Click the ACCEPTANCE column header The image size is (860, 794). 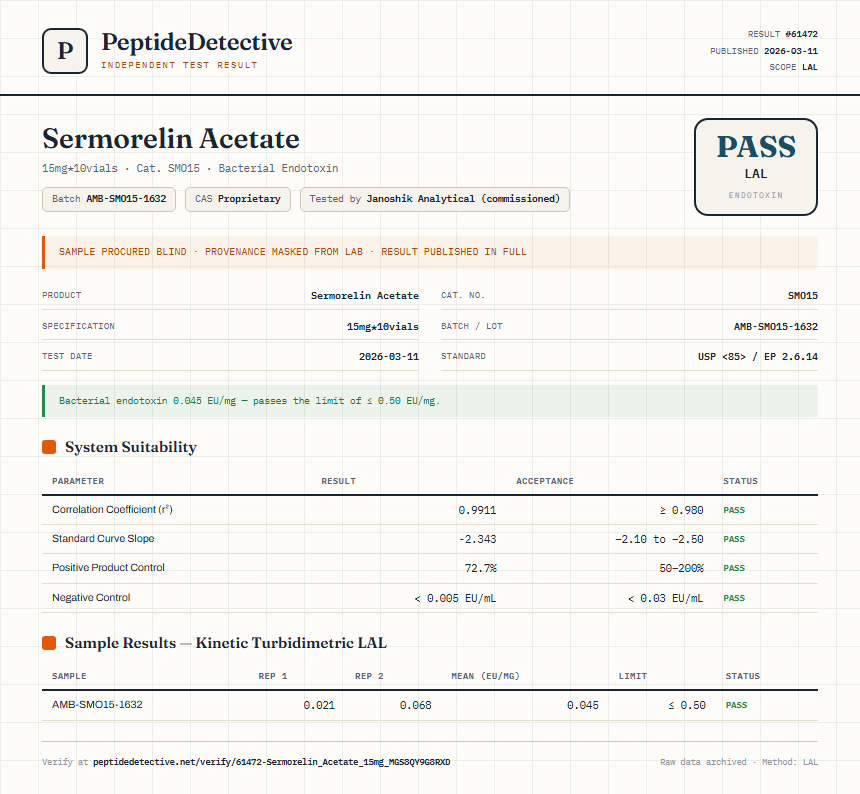pyautogui.click(x=545, y=481)
